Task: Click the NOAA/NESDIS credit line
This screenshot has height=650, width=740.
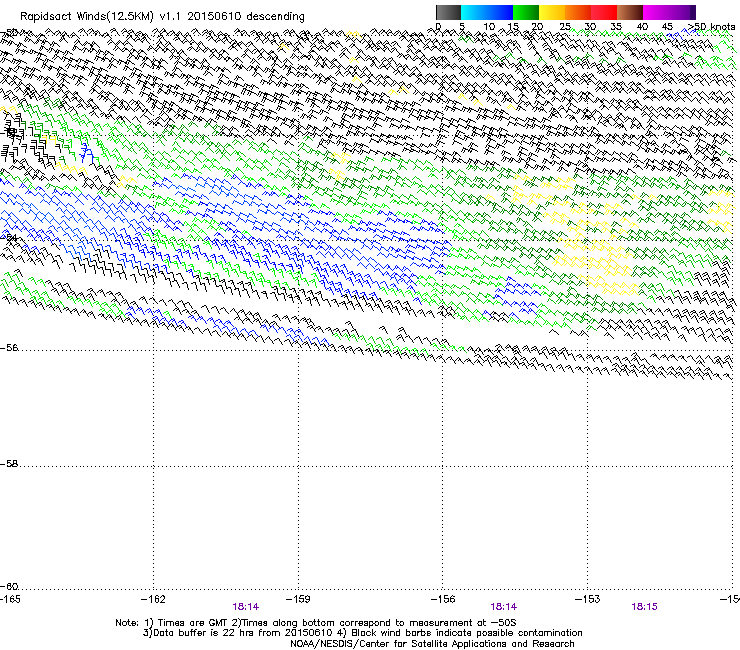Action: tap(432, 644)
